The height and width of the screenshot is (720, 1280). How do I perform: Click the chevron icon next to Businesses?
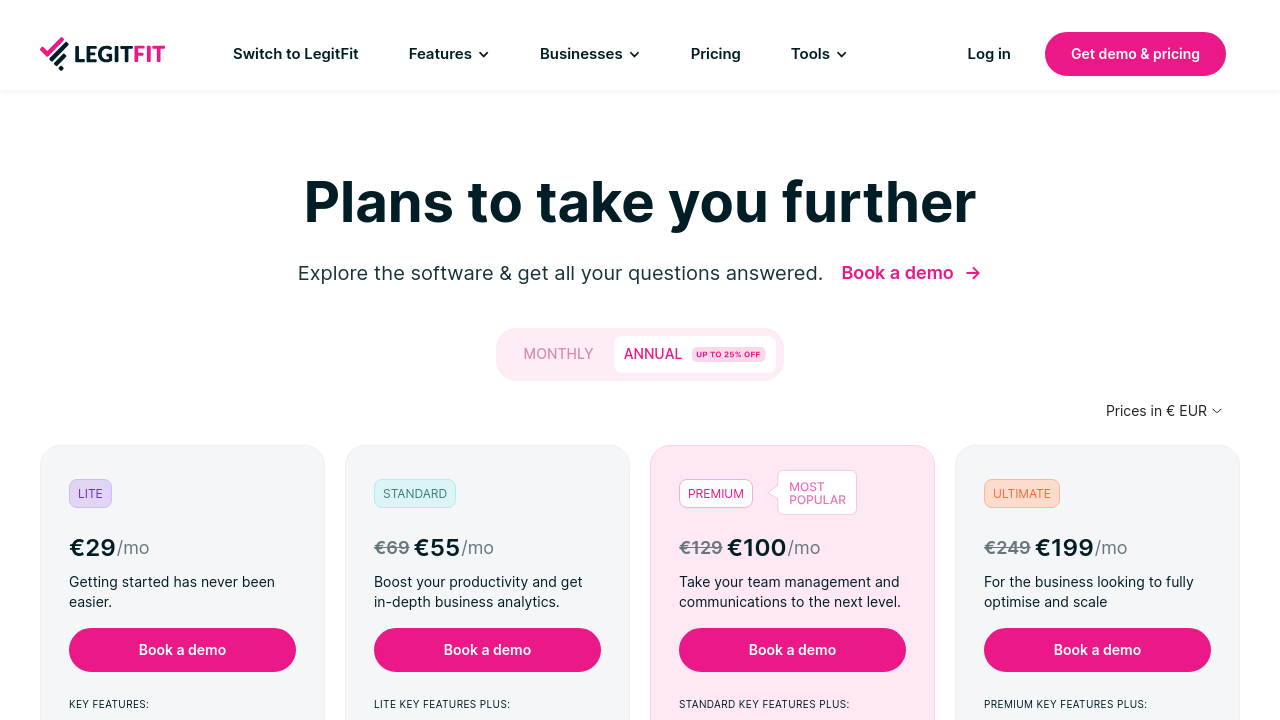635,55
